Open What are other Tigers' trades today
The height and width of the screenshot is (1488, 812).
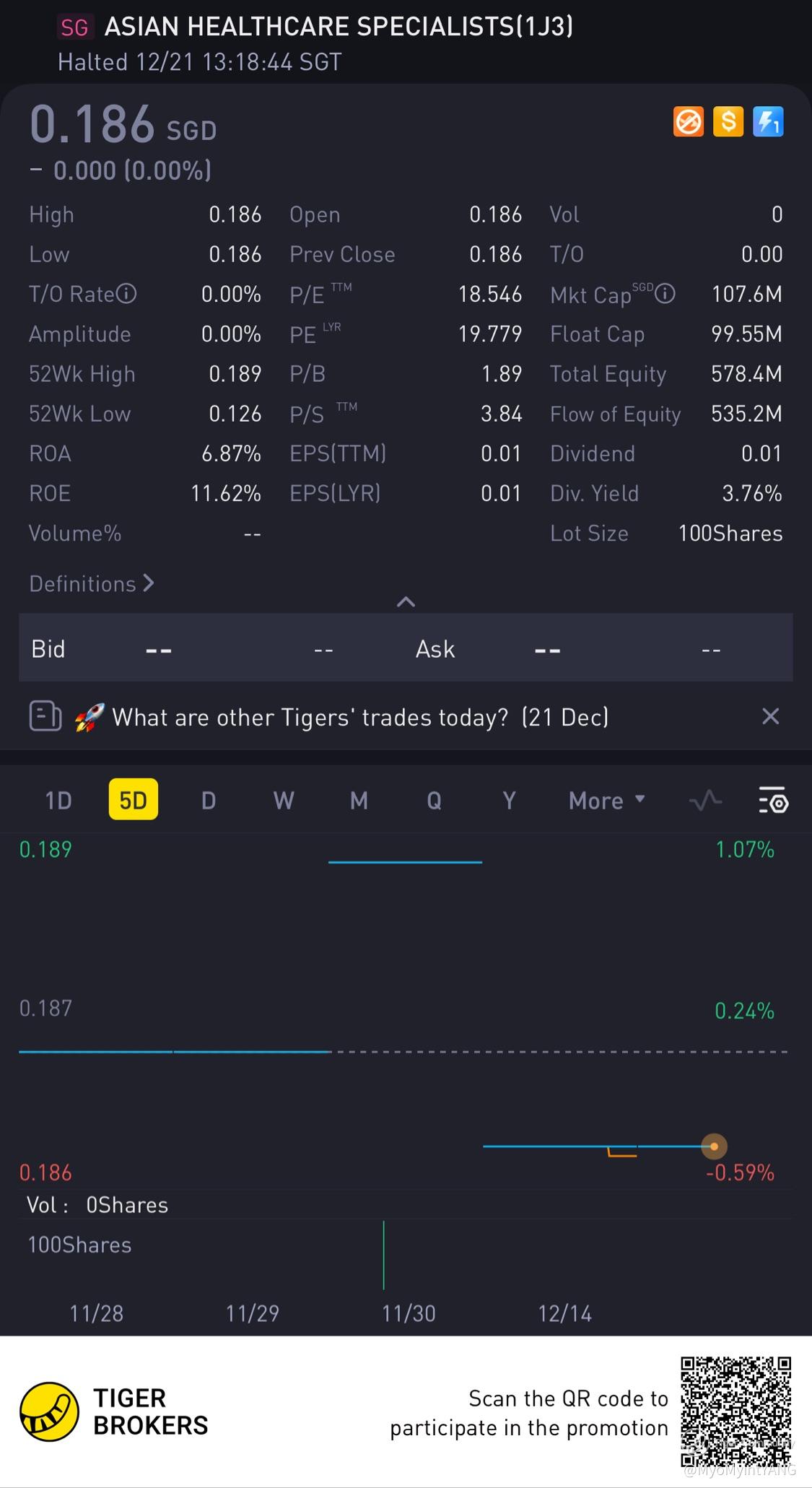click(359, 717)
